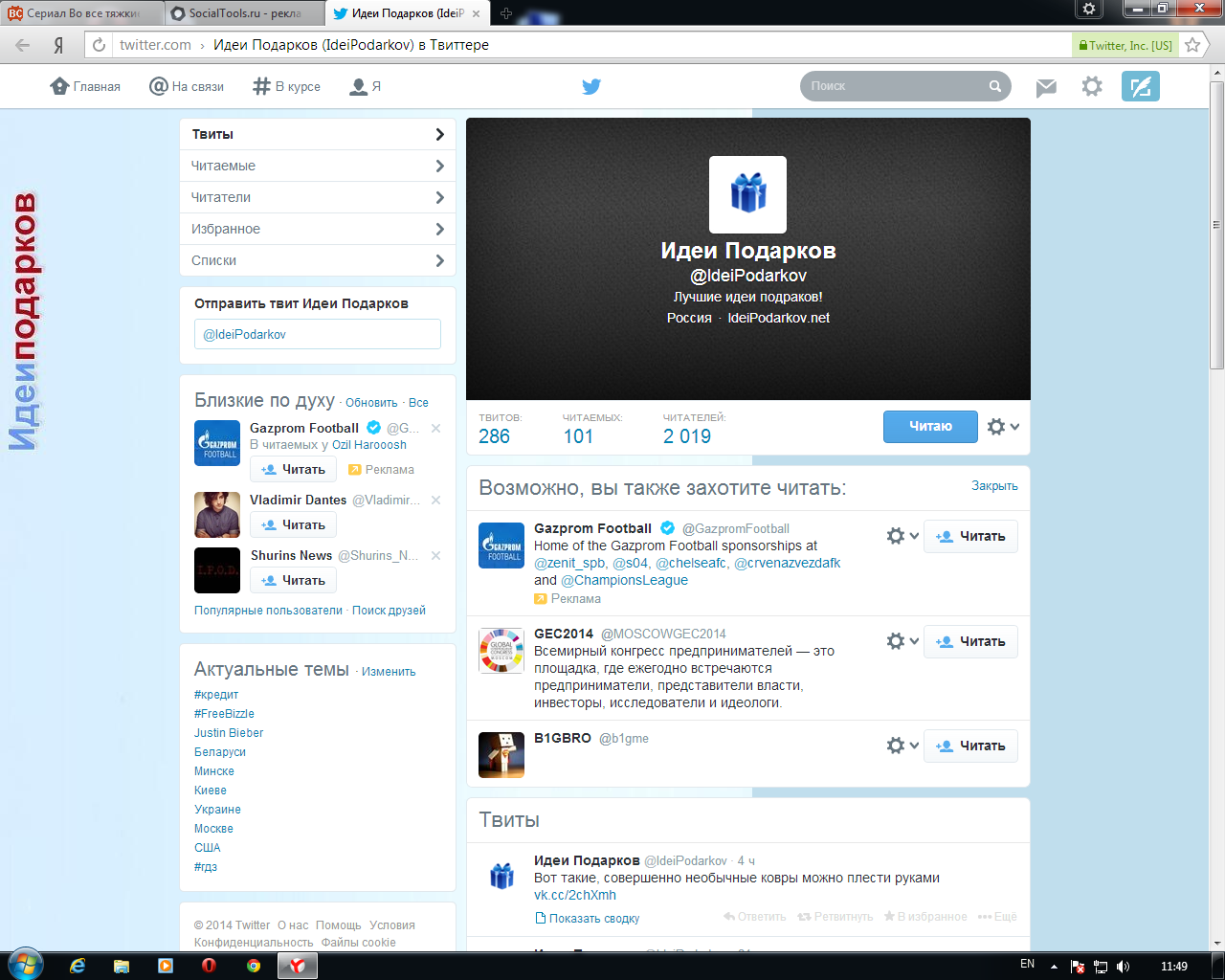Follow GEC2014 with Читать button
Image resolution: width=1225 pixels, height=980 pixels.
pos(970,641)
